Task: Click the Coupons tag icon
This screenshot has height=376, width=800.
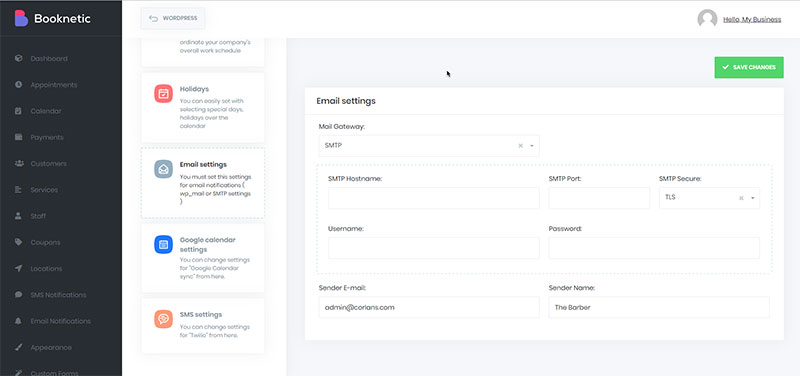Action: pos(19,242)
